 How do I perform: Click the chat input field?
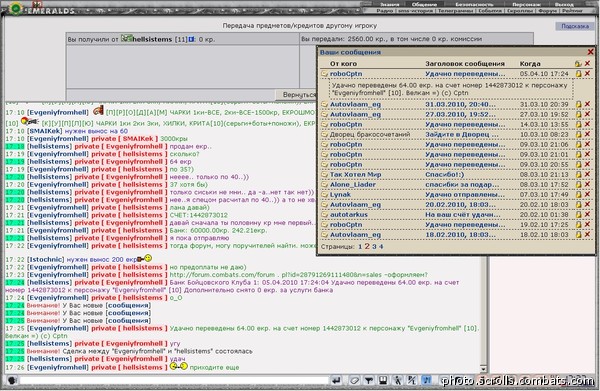pyautogui.click(x=174, y=380)
